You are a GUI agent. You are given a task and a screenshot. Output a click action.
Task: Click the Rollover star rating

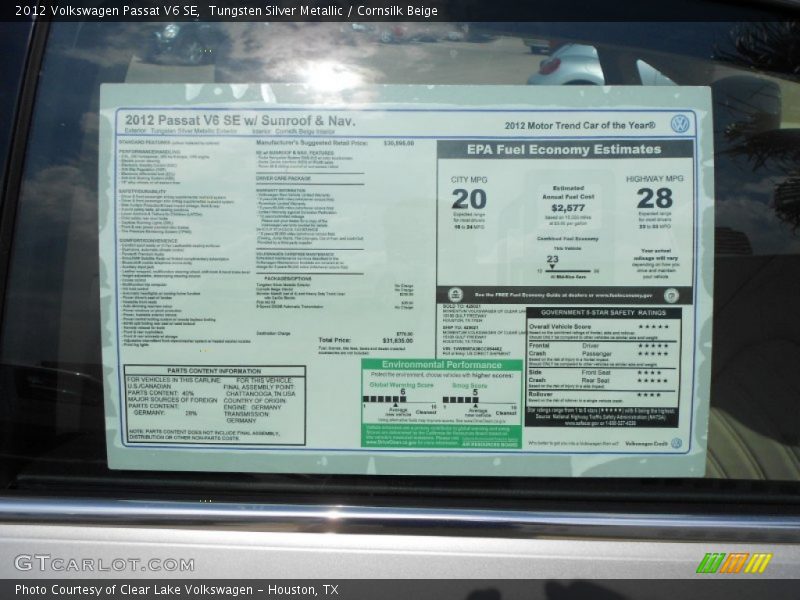point(648,395)
